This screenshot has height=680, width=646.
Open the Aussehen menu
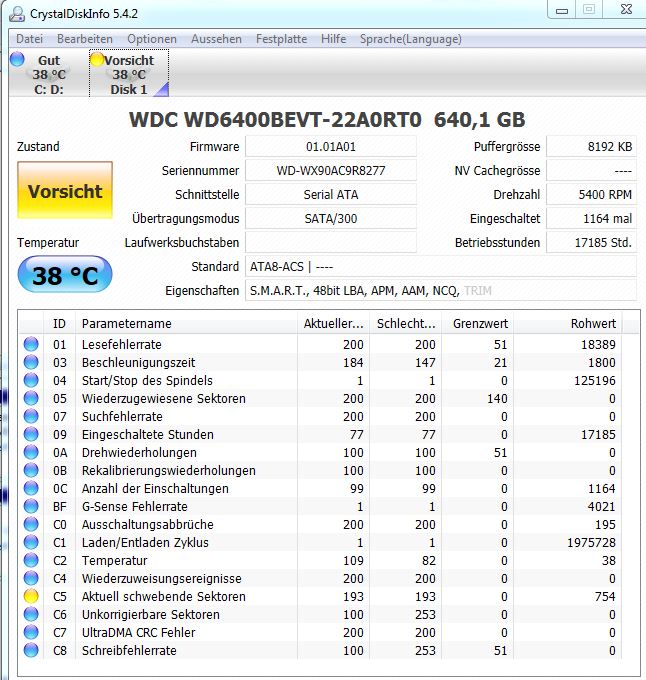(216, 39)
